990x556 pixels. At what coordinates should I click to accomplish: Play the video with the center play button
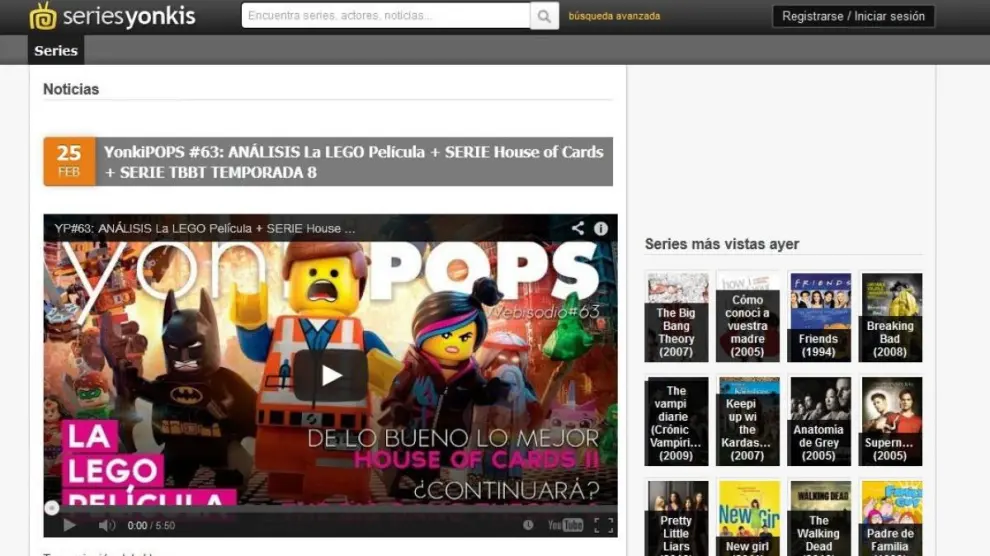(x=330, y=375)
